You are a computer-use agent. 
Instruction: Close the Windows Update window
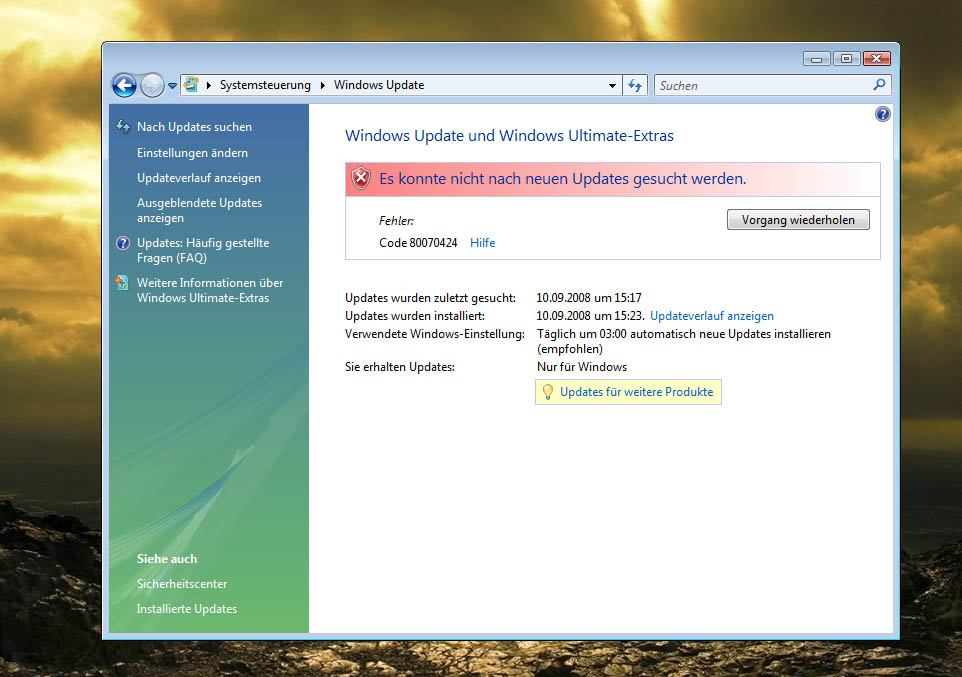pos(877,58)
